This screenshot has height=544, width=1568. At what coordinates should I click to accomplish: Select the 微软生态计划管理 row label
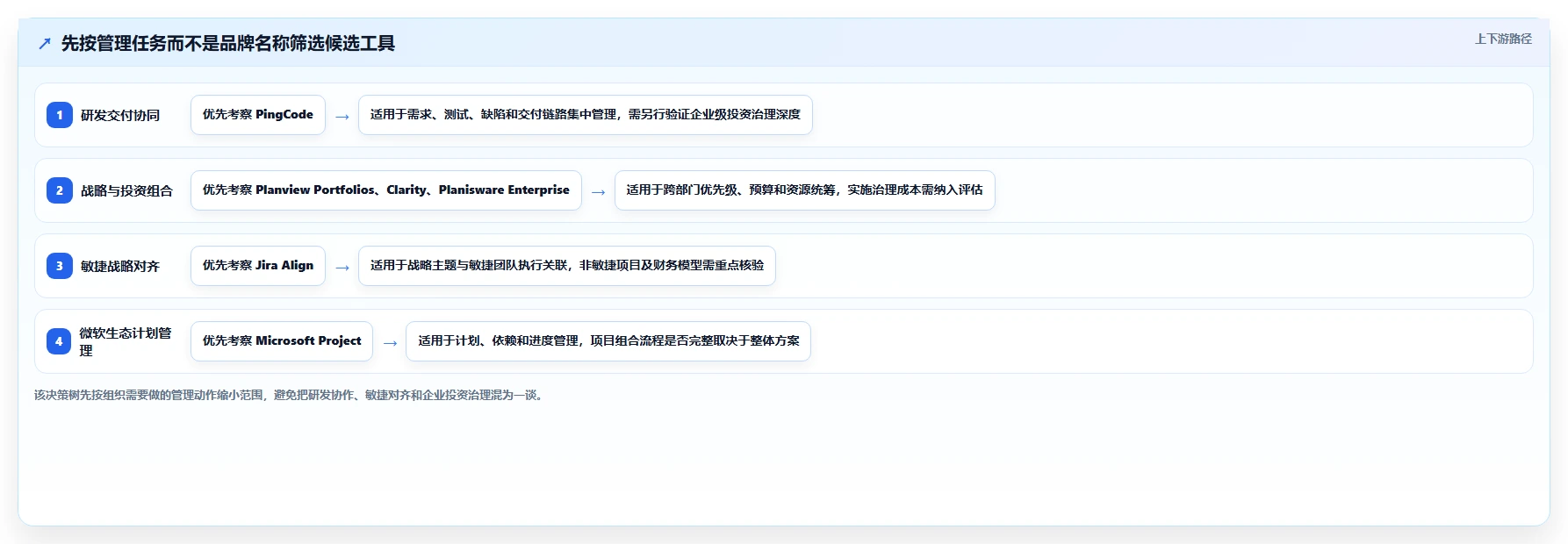[126, 341]
